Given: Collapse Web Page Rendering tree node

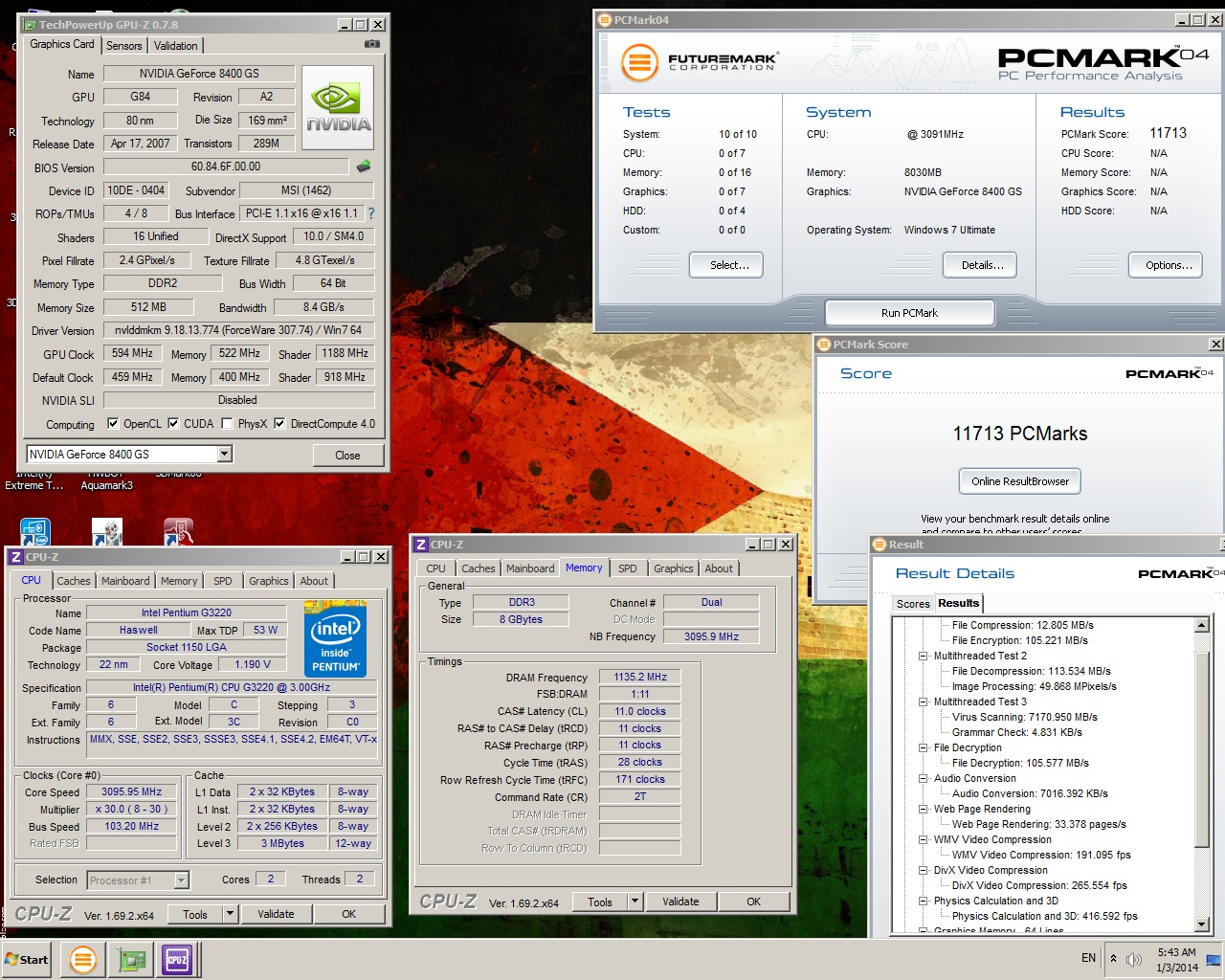Looking at the screenshot, I should click(x=924, y=809).
